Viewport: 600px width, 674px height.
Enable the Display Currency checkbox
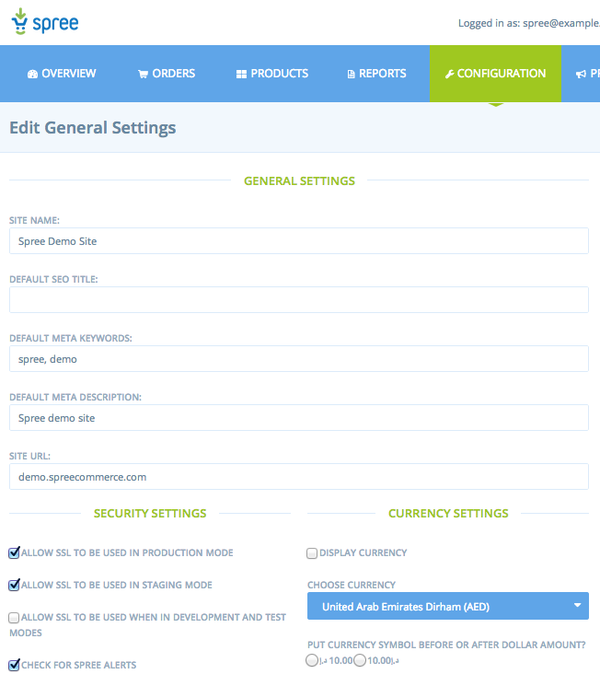[312, 553]
